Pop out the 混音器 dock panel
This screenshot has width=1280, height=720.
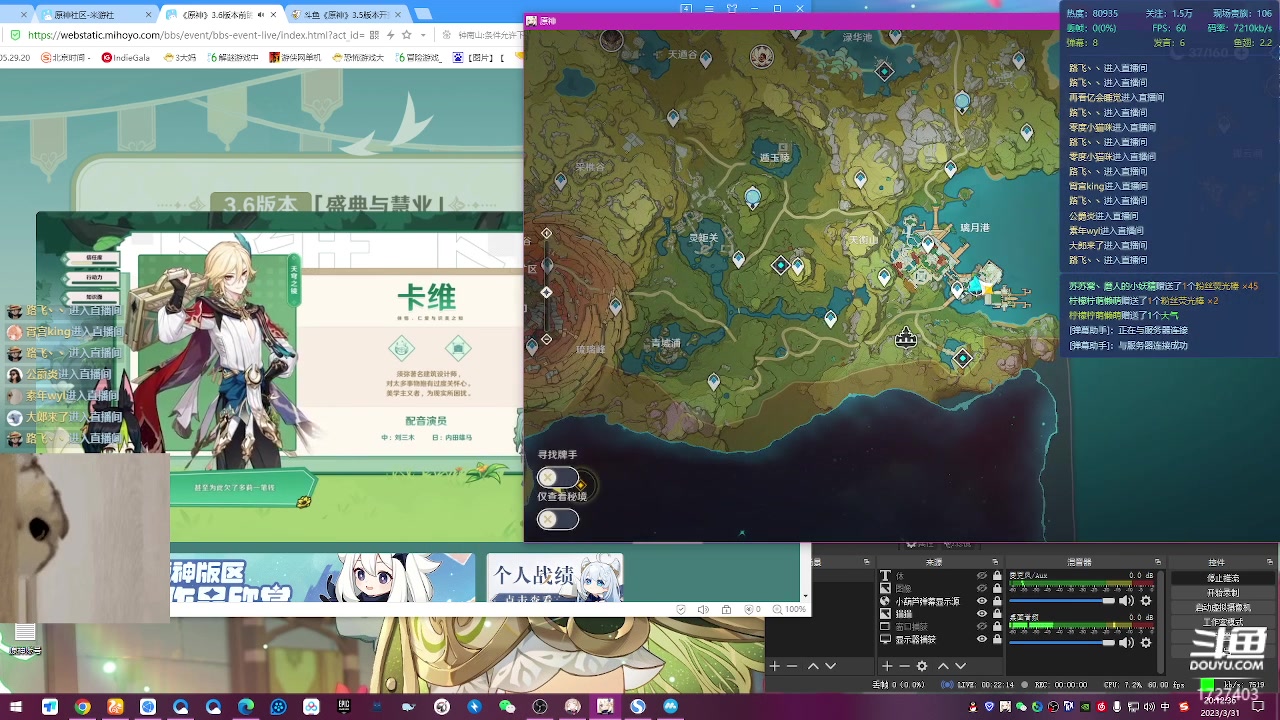[x=1158, y=562]
